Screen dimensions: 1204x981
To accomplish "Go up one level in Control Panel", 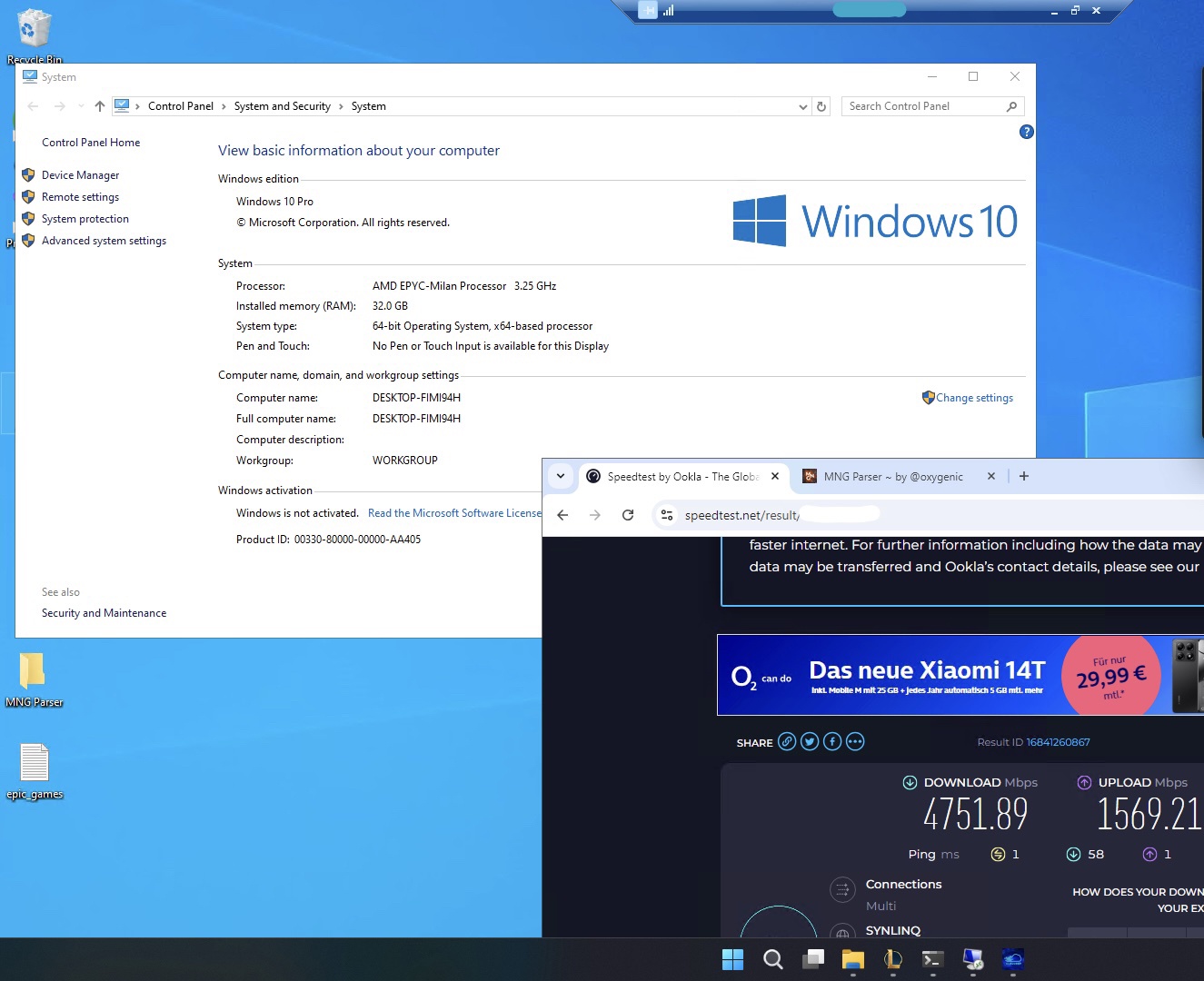I will point(100,106).
